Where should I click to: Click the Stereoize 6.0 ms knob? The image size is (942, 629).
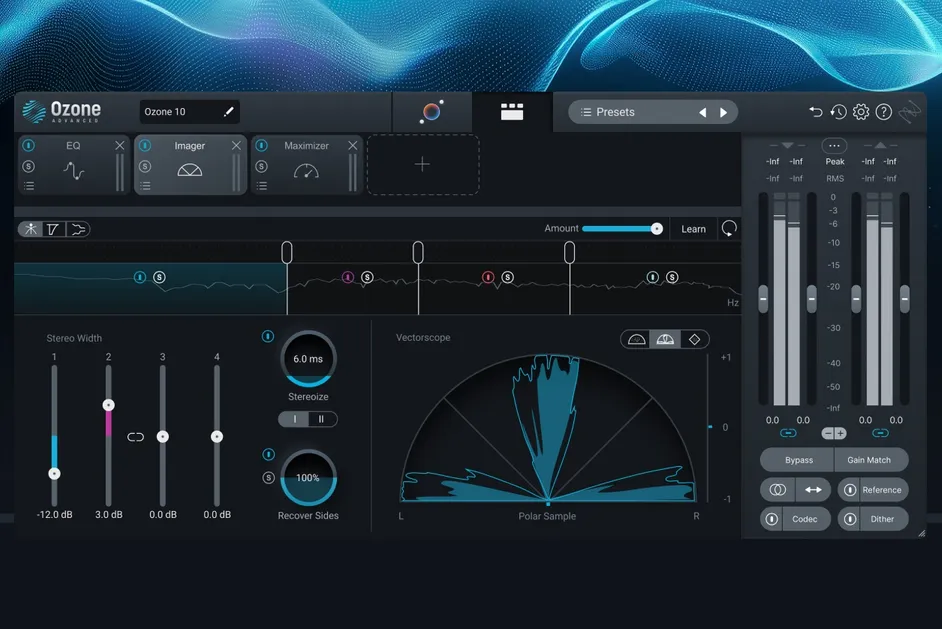[x=308, y=359]
